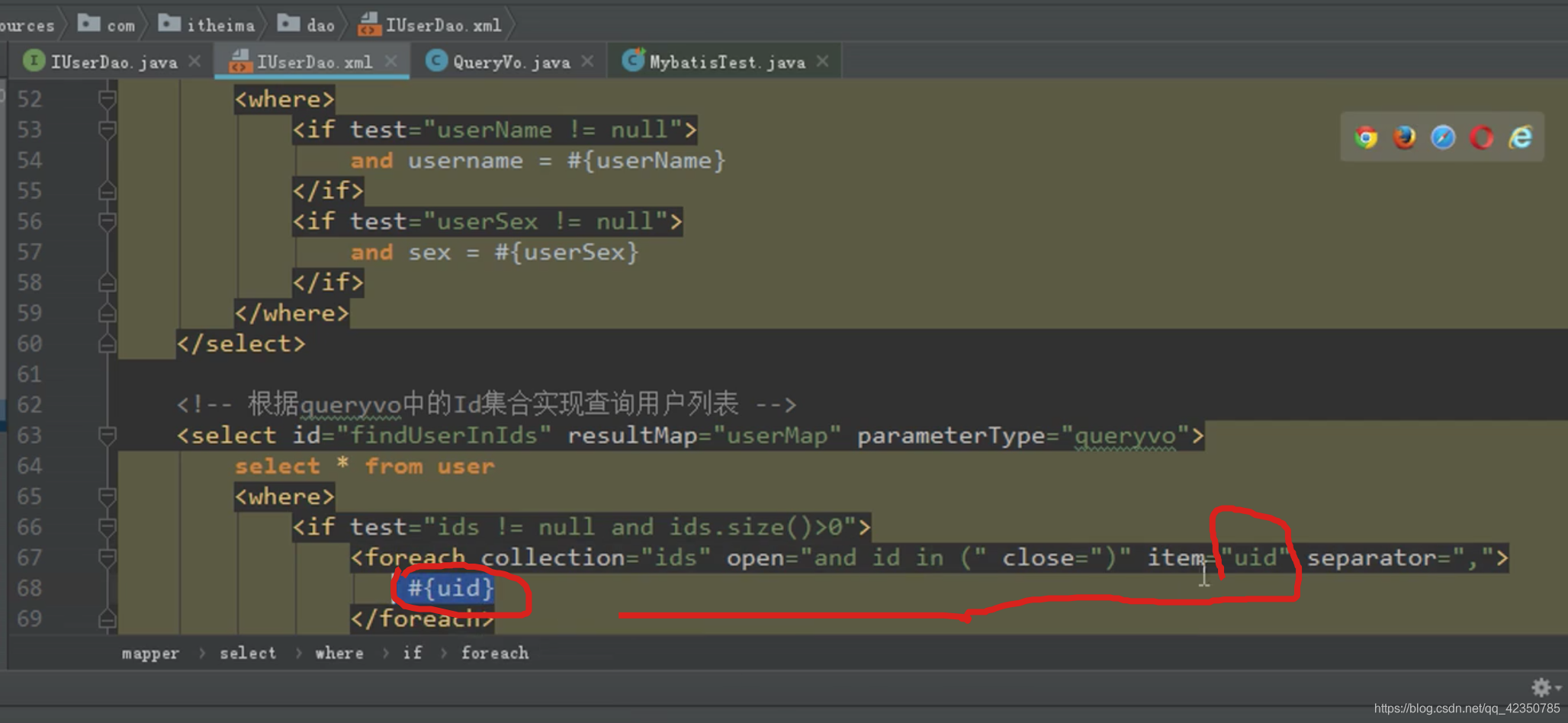Image resolution: width=1568 pixels, height=723 pixels.
Task: Click 'select * from user' on line 64
Action: [x=365, y=466]
